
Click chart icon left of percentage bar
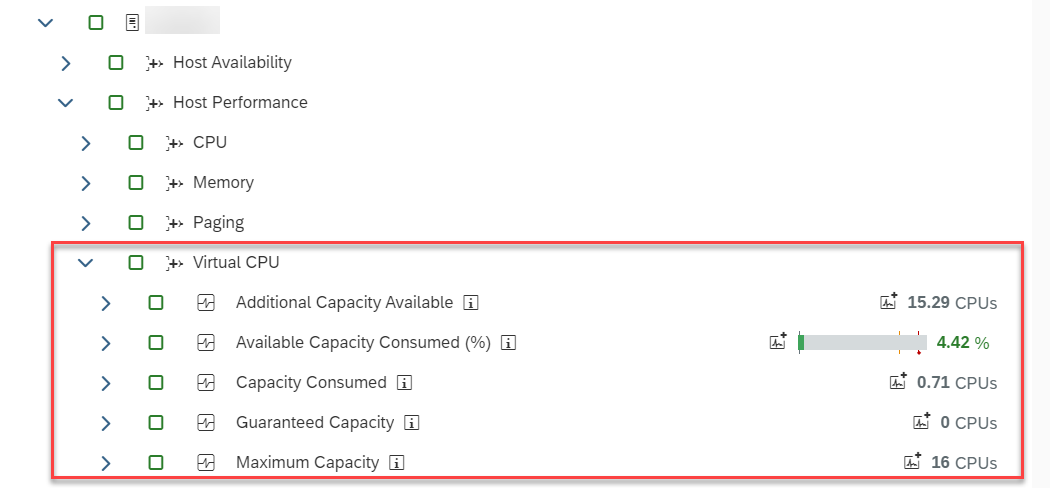[x=778, y=341]
